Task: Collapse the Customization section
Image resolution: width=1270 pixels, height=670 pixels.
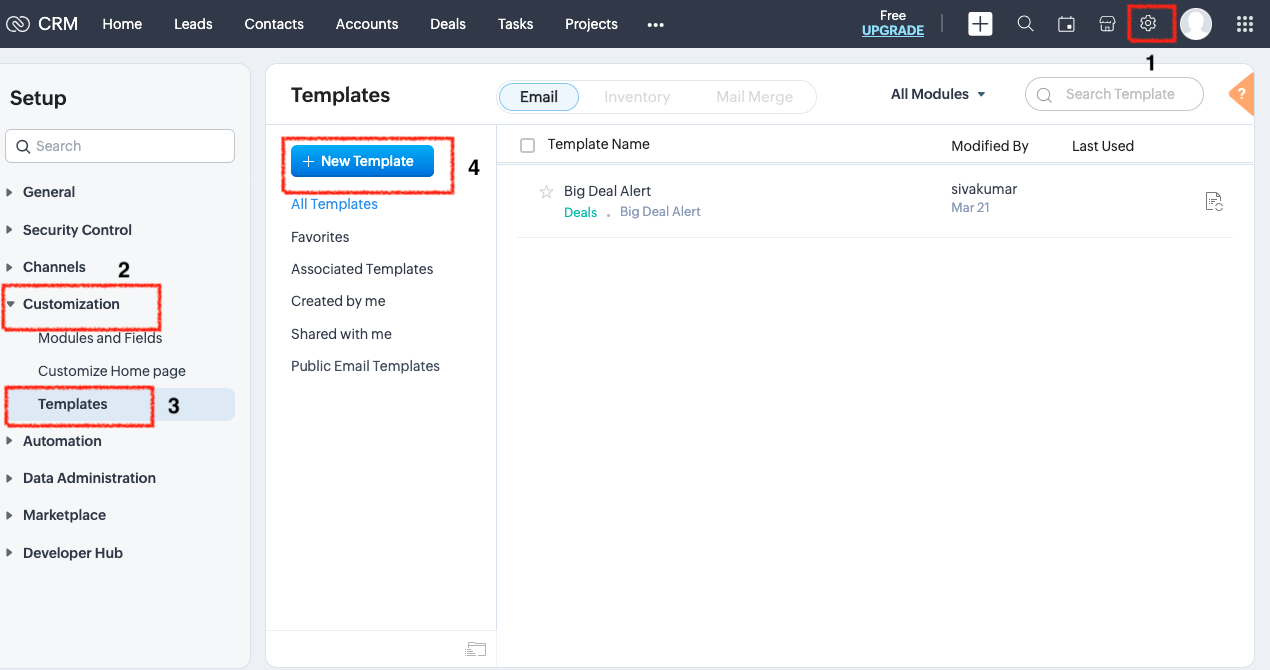Action: click(71, 303)
